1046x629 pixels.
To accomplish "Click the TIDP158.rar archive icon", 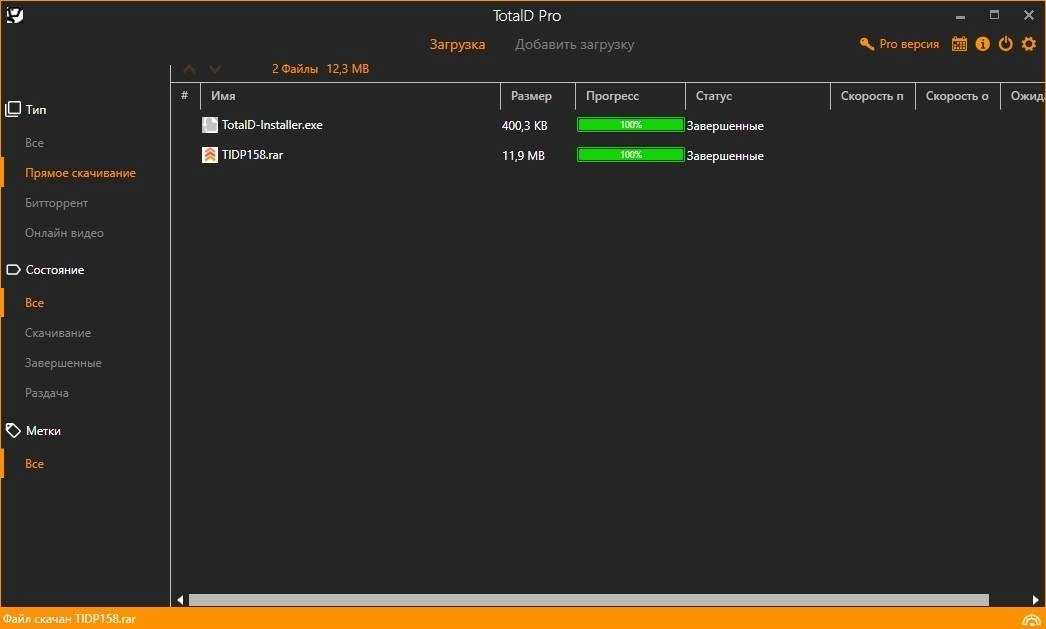I will pyautogui.click(x=210, y=155).
